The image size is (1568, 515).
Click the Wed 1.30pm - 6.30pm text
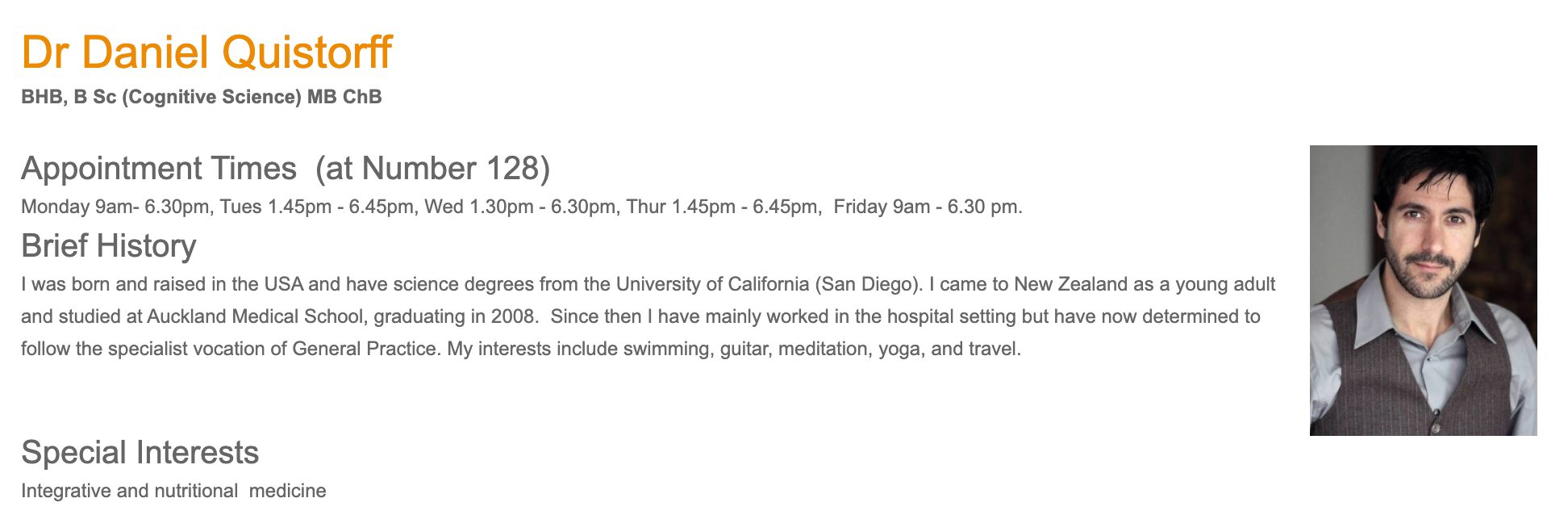(x=520, y=207)
